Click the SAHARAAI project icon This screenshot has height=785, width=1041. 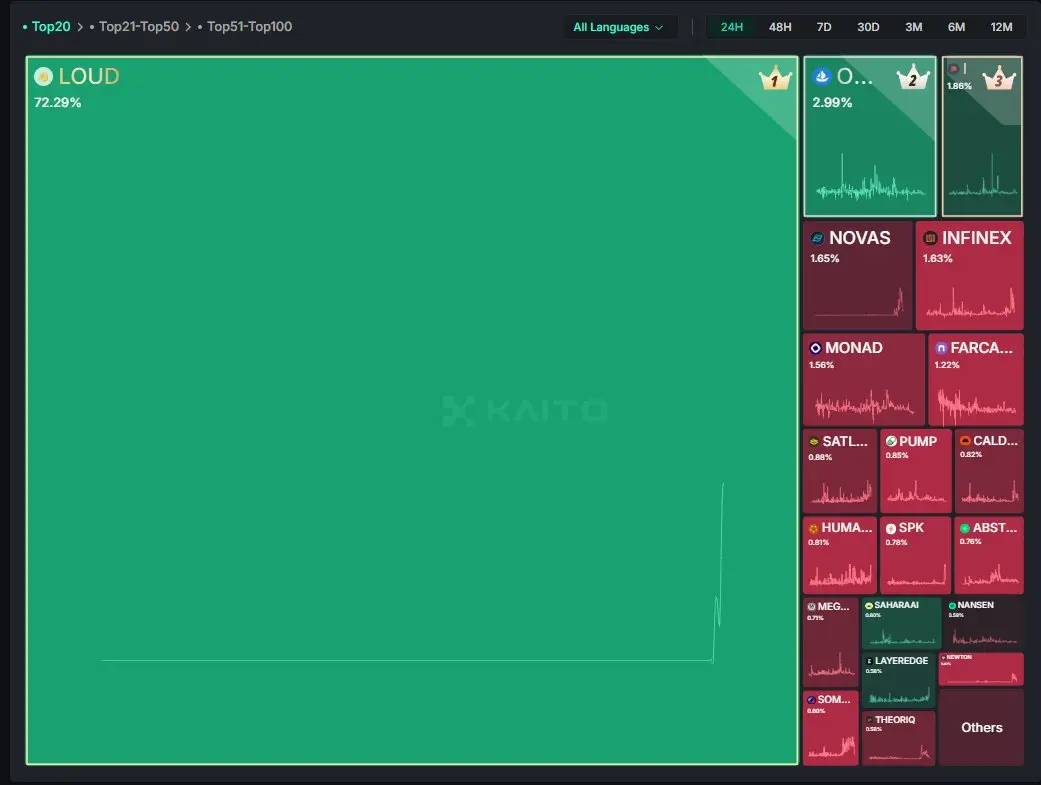[x=868, y=606]
